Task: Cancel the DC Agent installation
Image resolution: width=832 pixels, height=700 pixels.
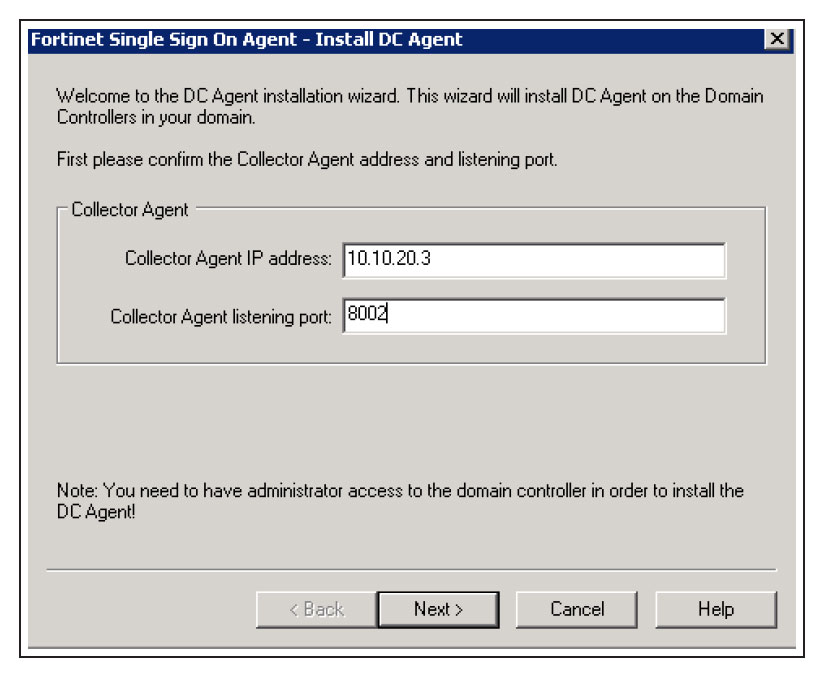Action: click(577, 609)
